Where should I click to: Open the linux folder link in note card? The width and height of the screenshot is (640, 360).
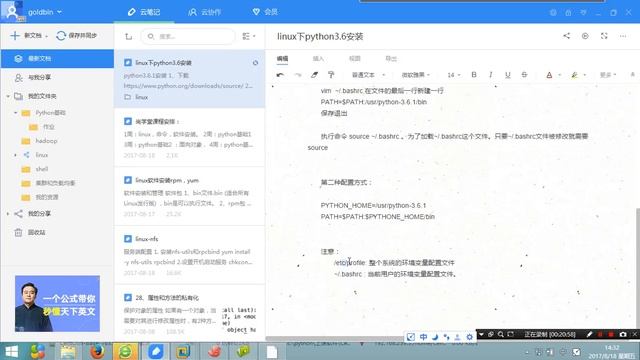(141, 97)
